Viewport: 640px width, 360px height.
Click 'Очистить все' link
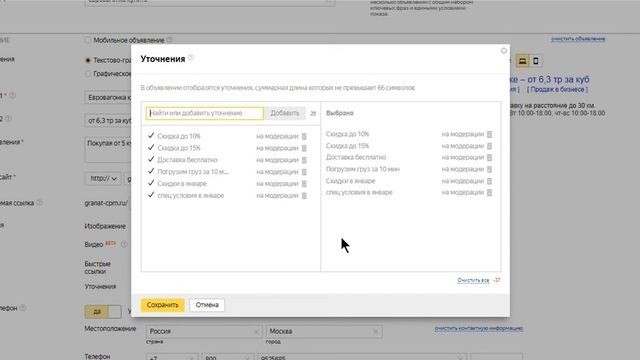pos(473,280)
